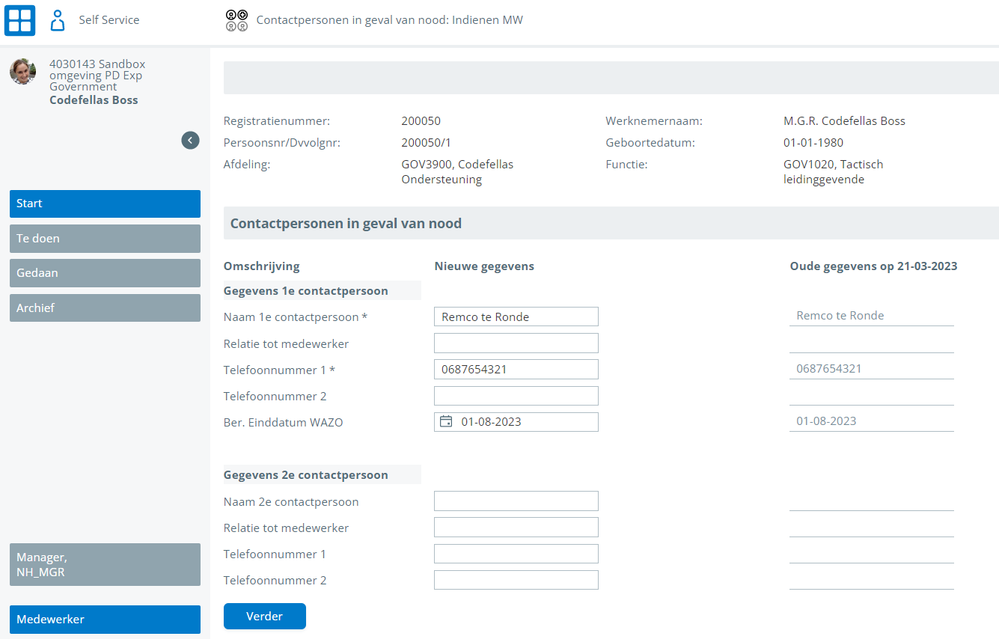Click the Naam 2e contactpersoon field
The height and width of the screenshot is (639, 999).
click(516, 502)
